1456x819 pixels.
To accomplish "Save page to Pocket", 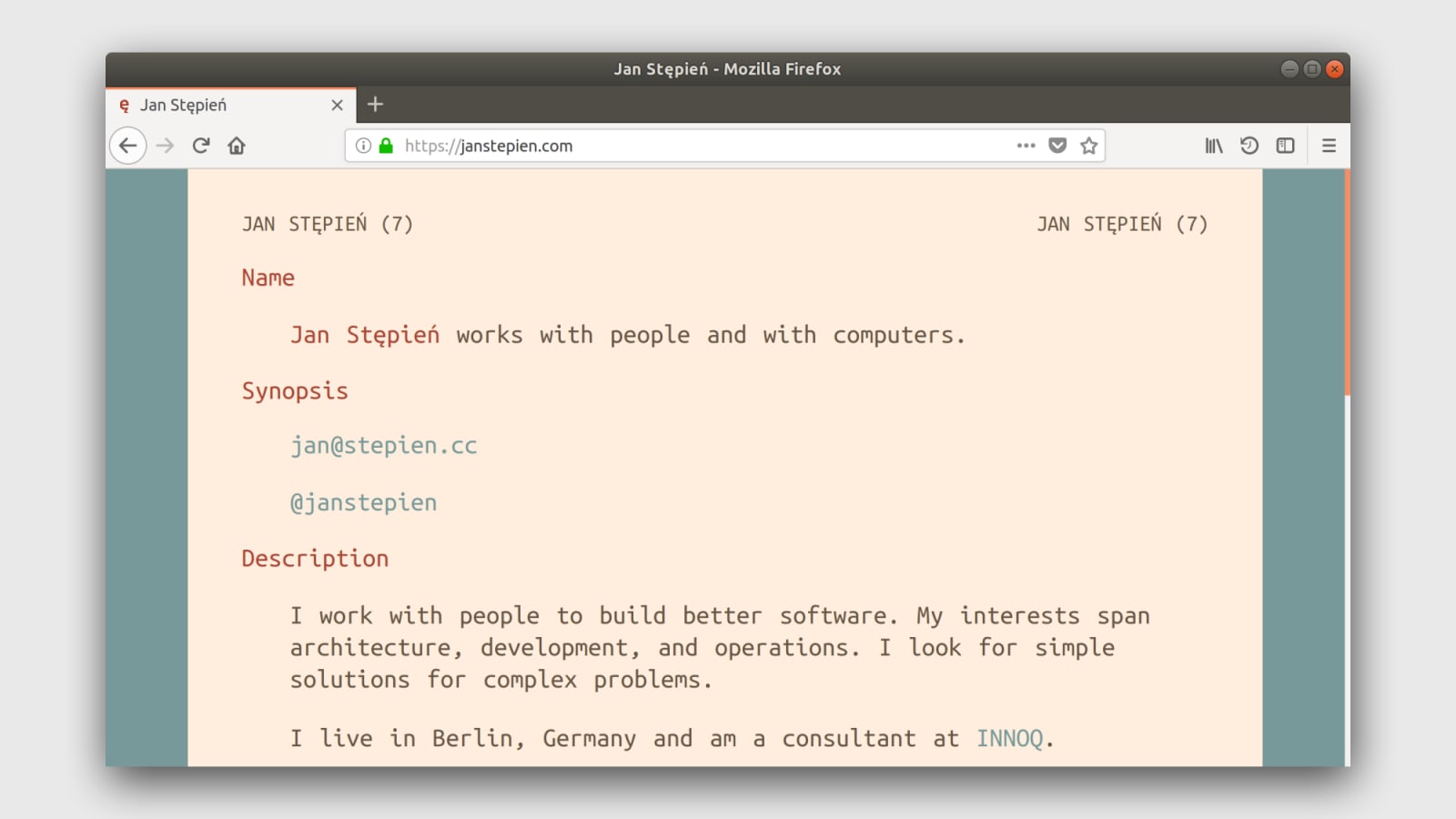I will (1057, 146).
